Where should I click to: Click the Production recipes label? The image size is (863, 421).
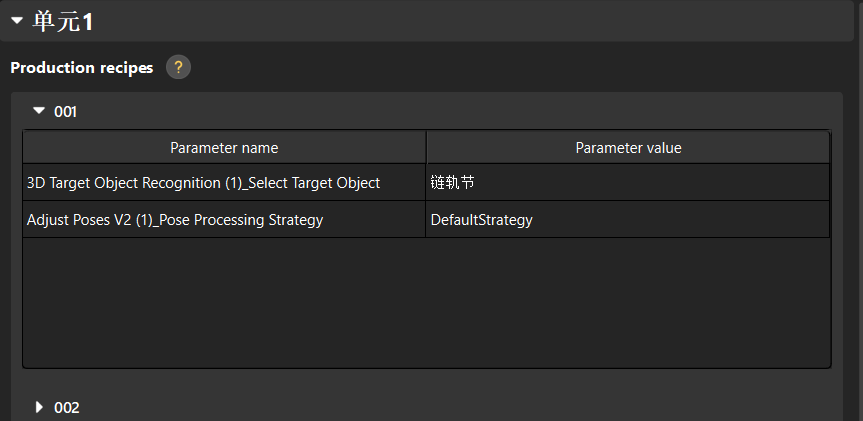coord(82,68)
